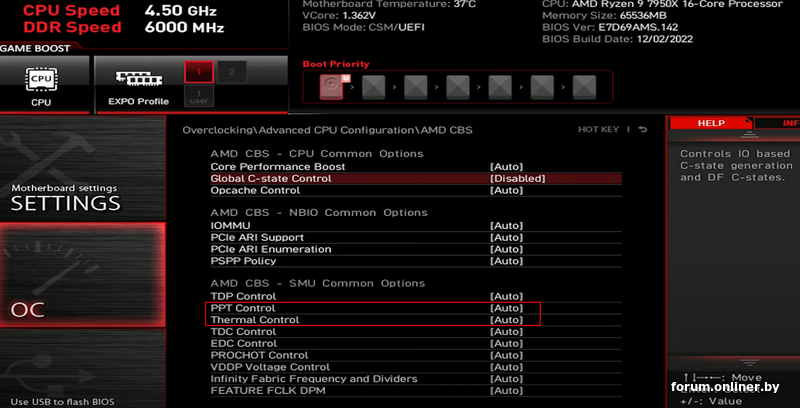Switch to the HELP tab

710,123
